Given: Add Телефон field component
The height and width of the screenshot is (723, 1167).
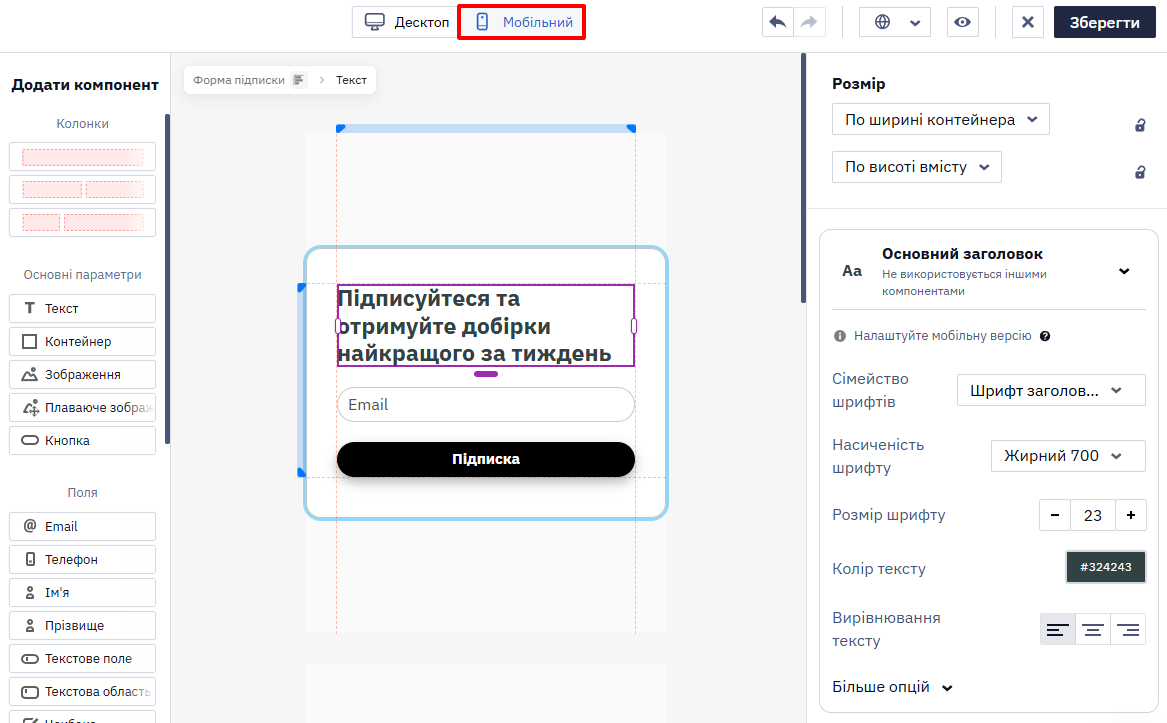Looking at the screenshot, I should [83, 559].
